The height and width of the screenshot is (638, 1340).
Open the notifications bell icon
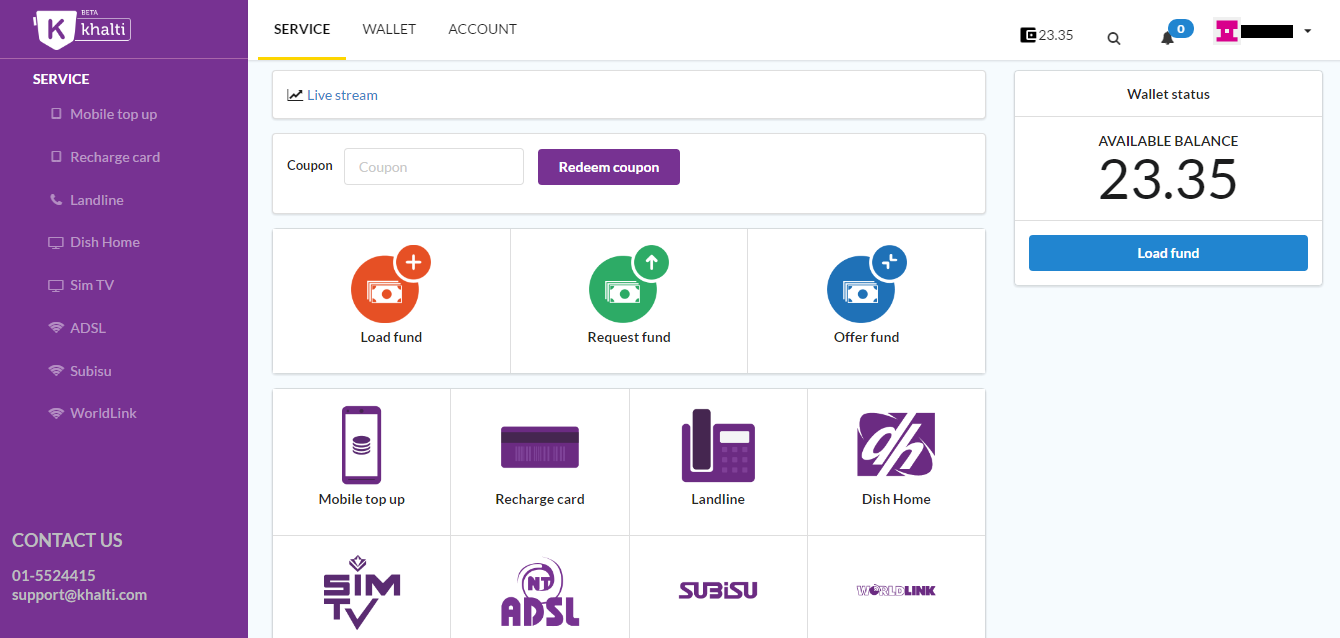(x=1167, y=38)
